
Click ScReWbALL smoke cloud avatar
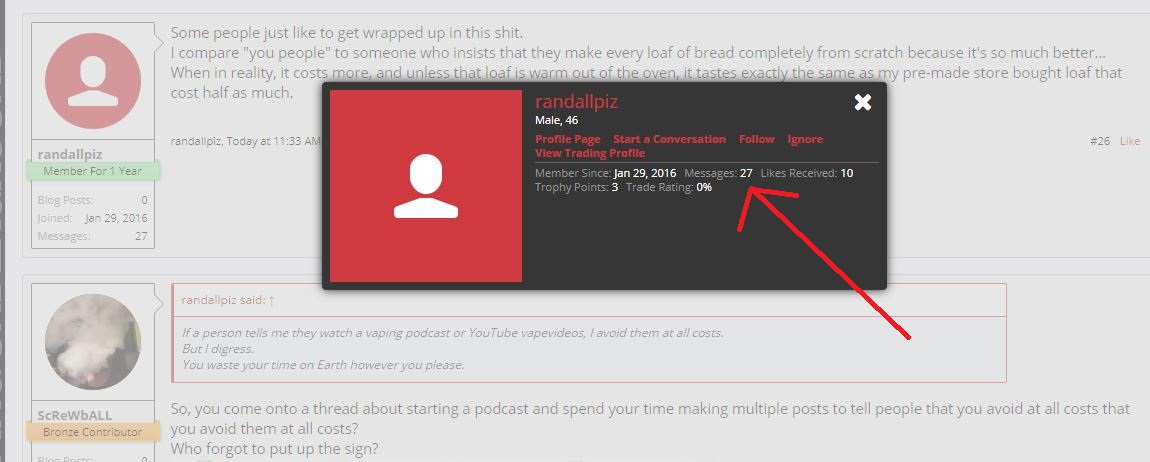point(92,342)
